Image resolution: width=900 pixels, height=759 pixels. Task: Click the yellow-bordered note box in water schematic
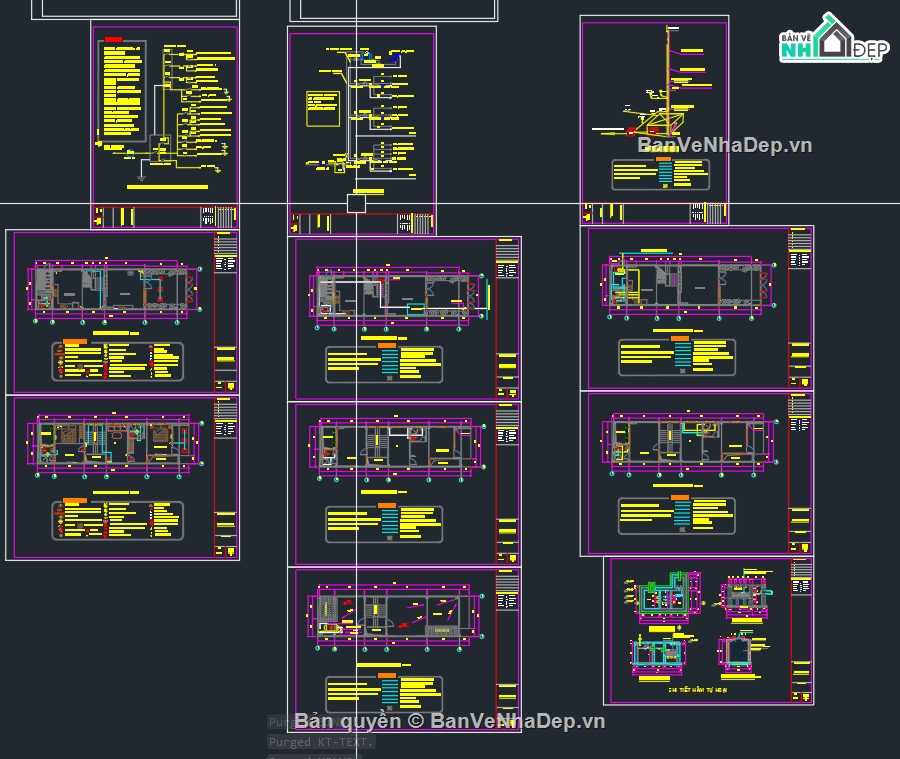[323, 108]
